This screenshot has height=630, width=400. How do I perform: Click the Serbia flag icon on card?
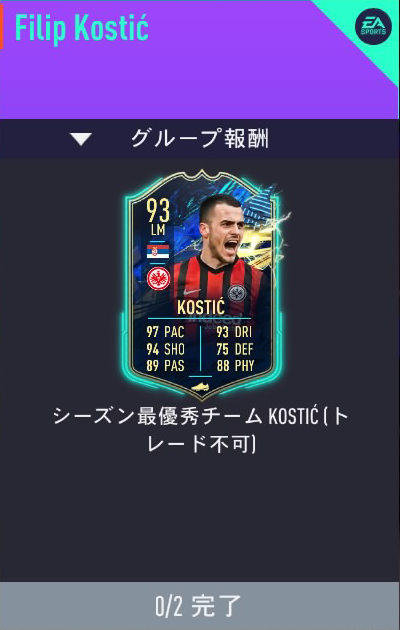pos(158,251)
